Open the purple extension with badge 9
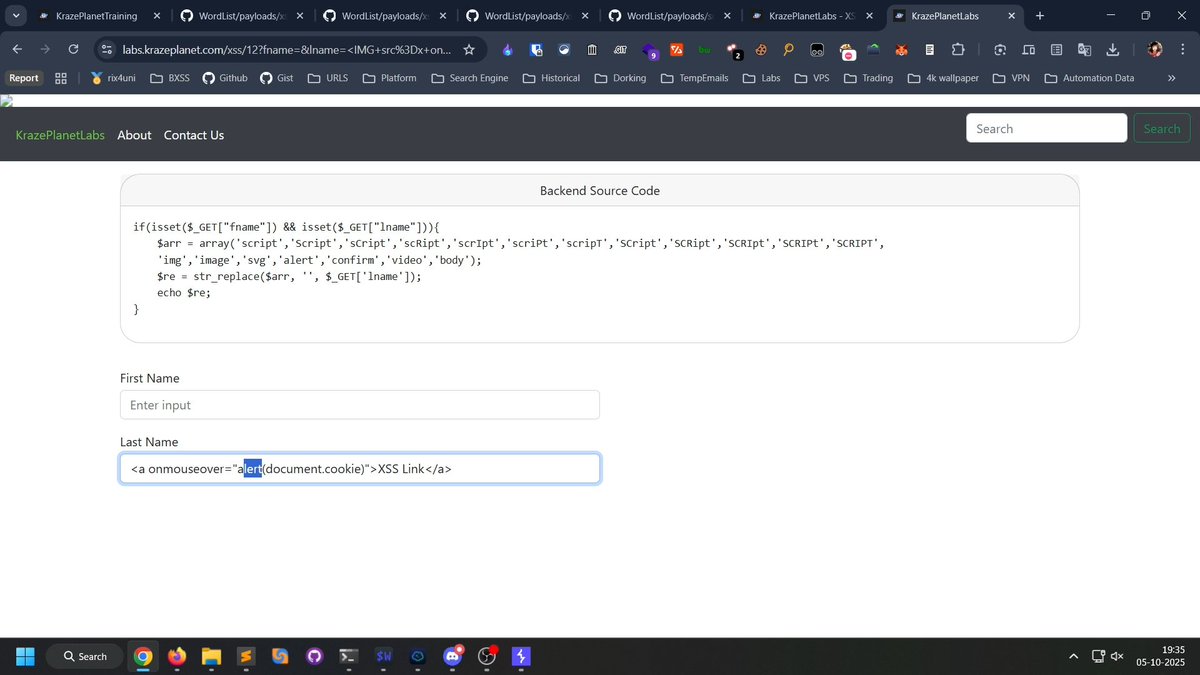The width and height of the screenshot is (1200, 675). [x=649, y=51]
